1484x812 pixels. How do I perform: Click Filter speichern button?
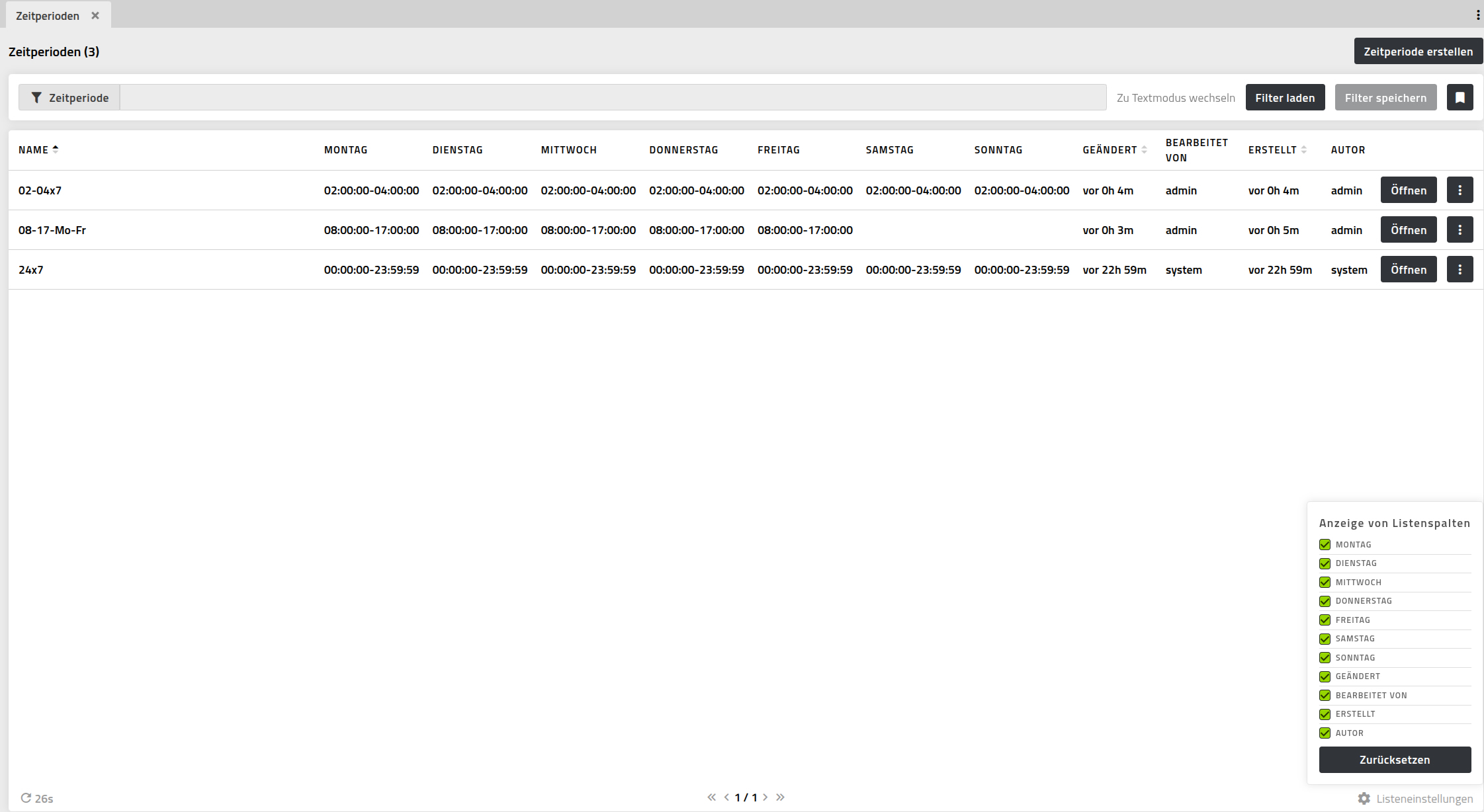point(1385,97)
